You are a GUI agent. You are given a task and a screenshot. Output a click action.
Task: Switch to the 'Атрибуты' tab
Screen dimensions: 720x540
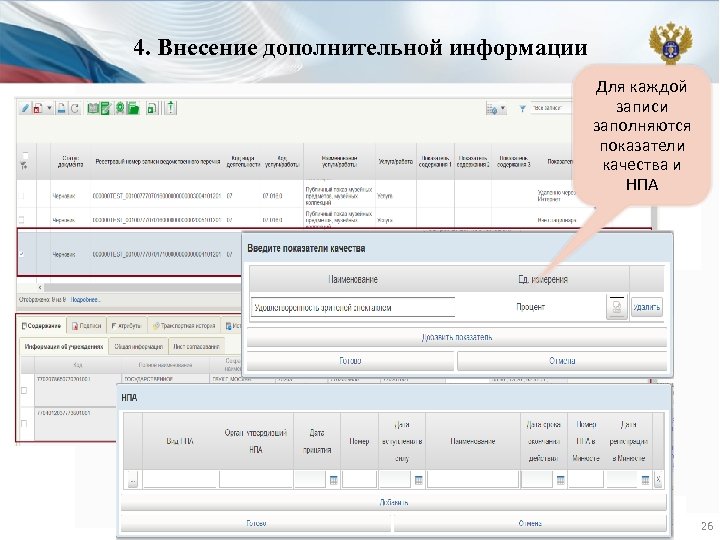[x=127, y=326]
